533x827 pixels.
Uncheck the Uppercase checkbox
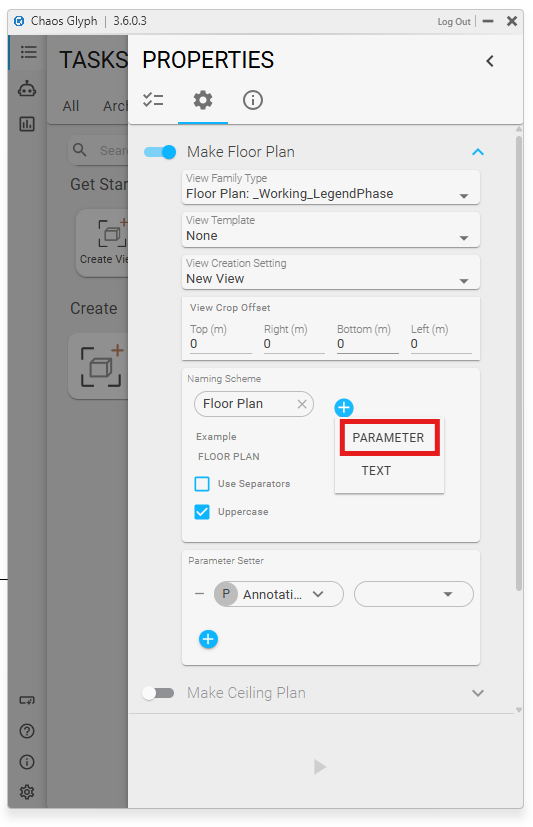(202, 512)
